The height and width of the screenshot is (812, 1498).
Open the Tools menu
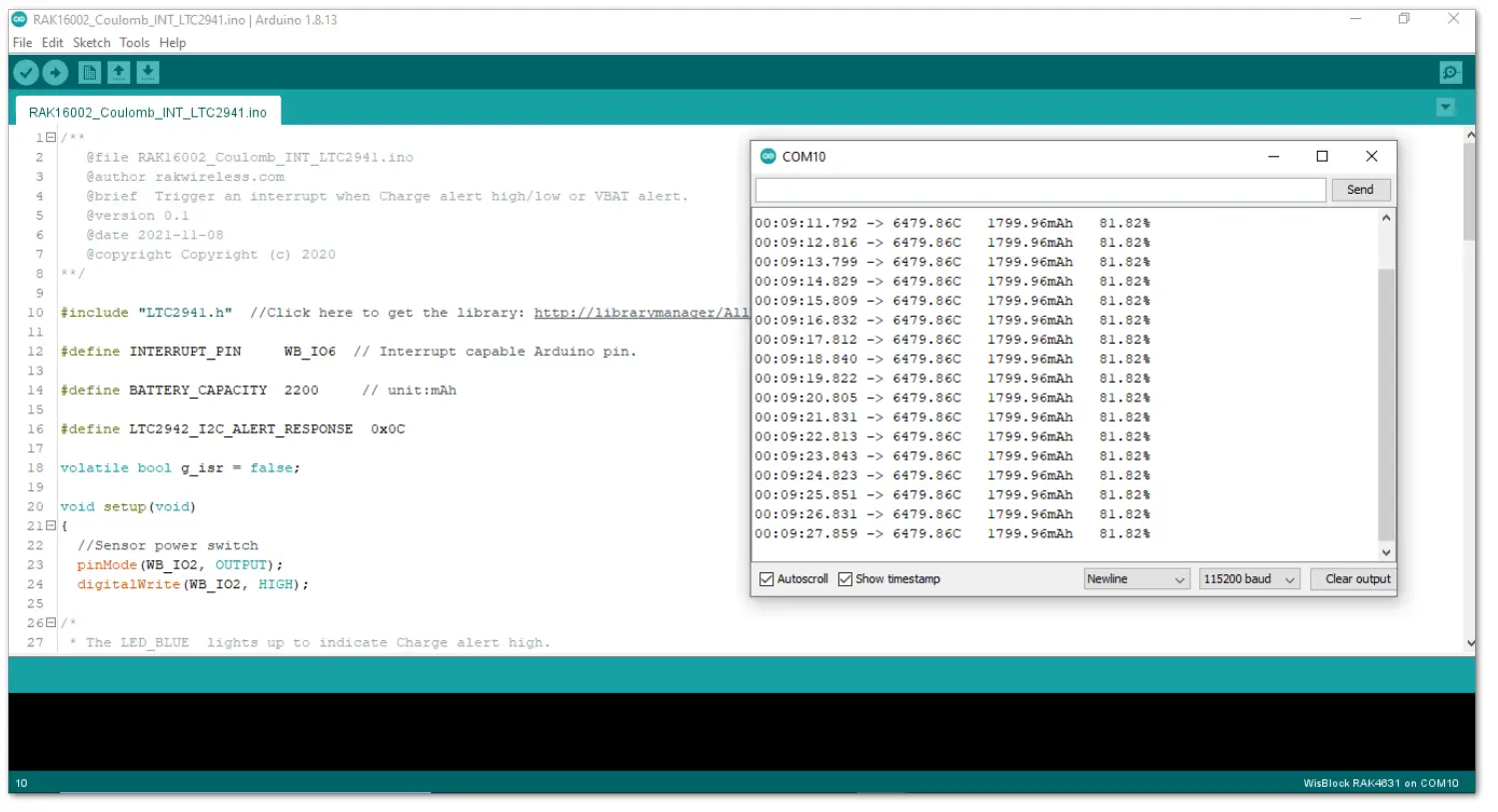coord(134,43)
